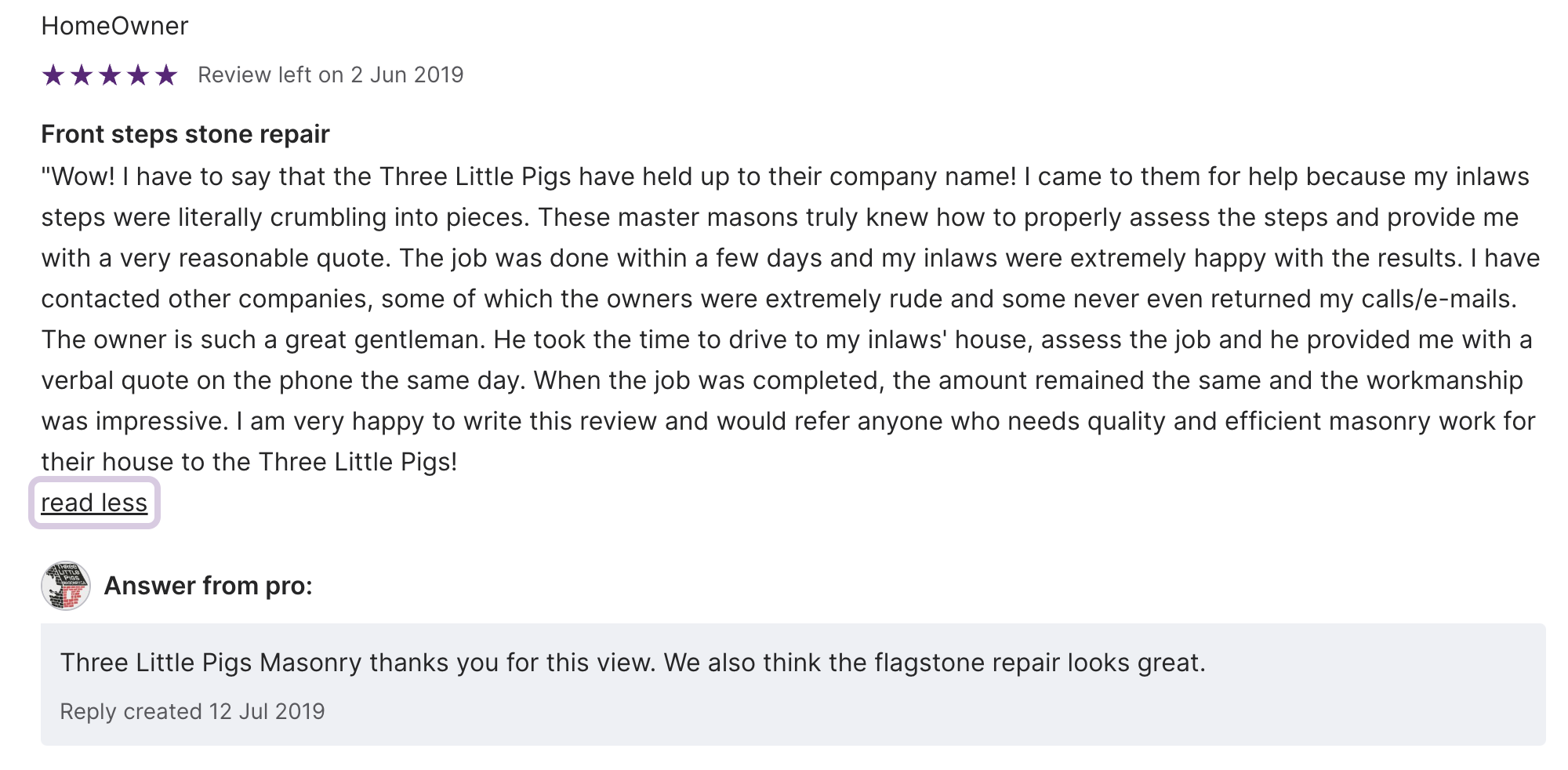1568x770 pixels.
Task: Click the line starting "contacted other companies"
Action: [779, 299]
